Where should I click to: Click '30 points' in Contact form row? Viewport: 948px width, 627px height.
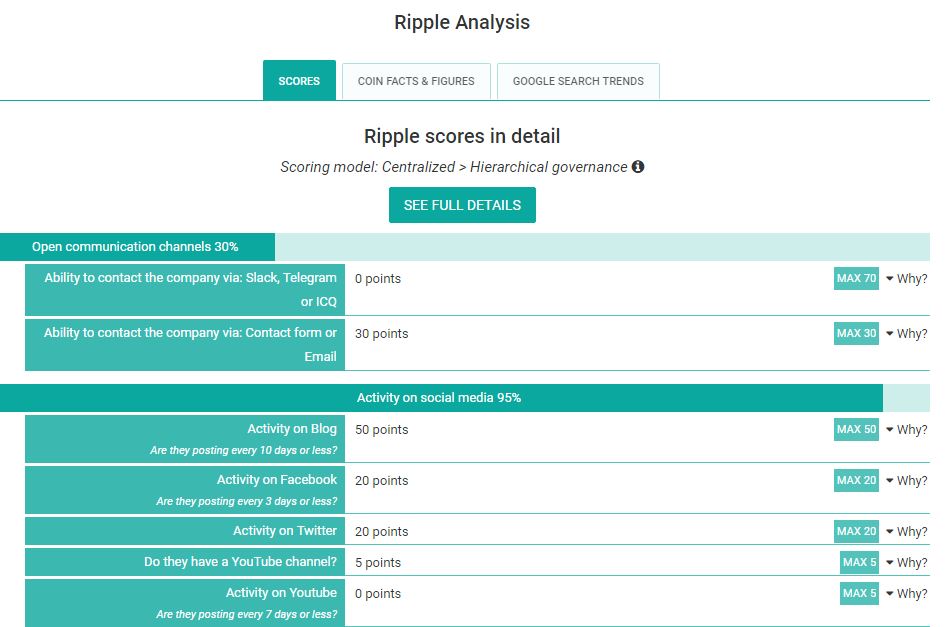(x=381, y=334)
